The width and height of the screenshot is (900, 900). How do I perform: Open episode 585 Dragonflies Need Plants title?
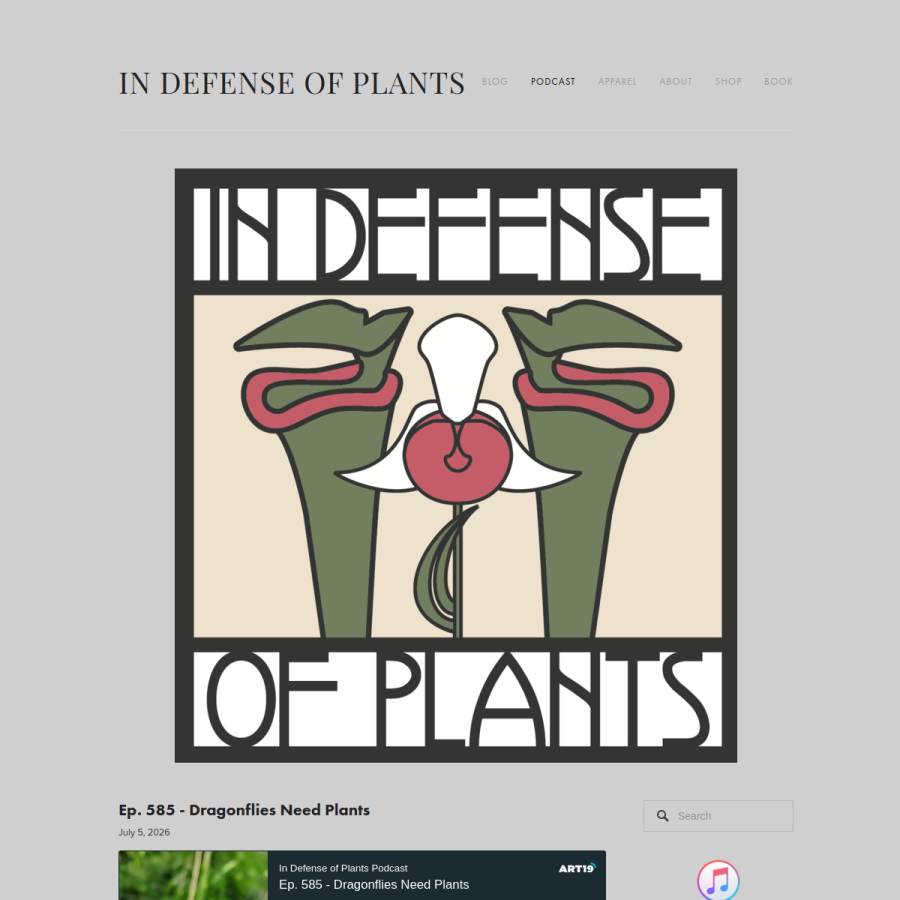[x=244, y=810]
